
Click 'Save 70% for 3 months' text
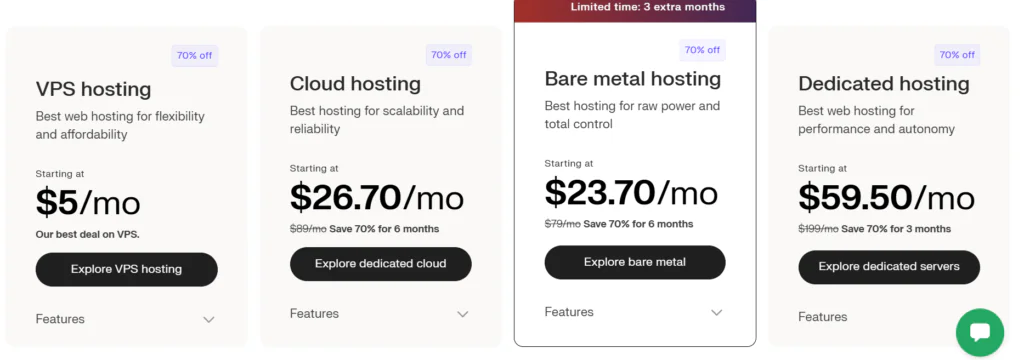click(x=896, y=229)
